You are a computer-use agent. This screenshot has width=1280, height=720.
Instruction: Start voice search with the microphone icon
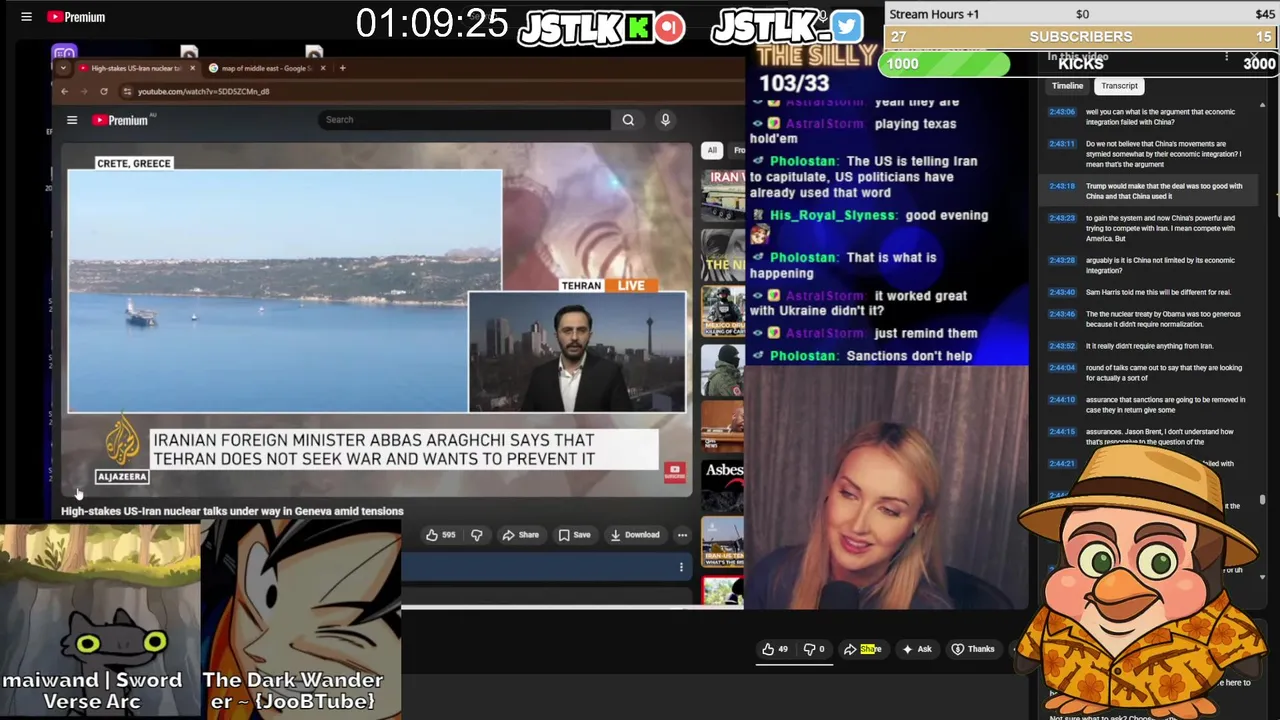(x=665, y=120)
